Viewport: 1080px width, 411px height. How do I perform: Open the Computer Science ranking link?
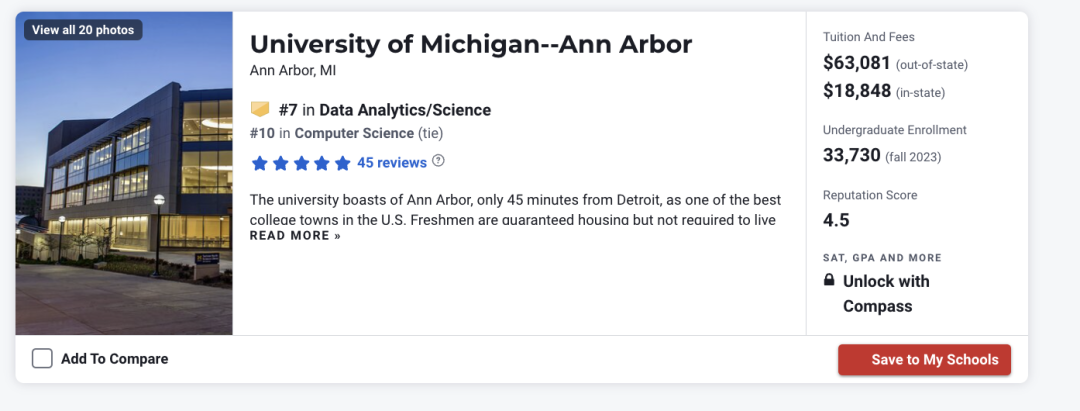click(x=354, y=133)
